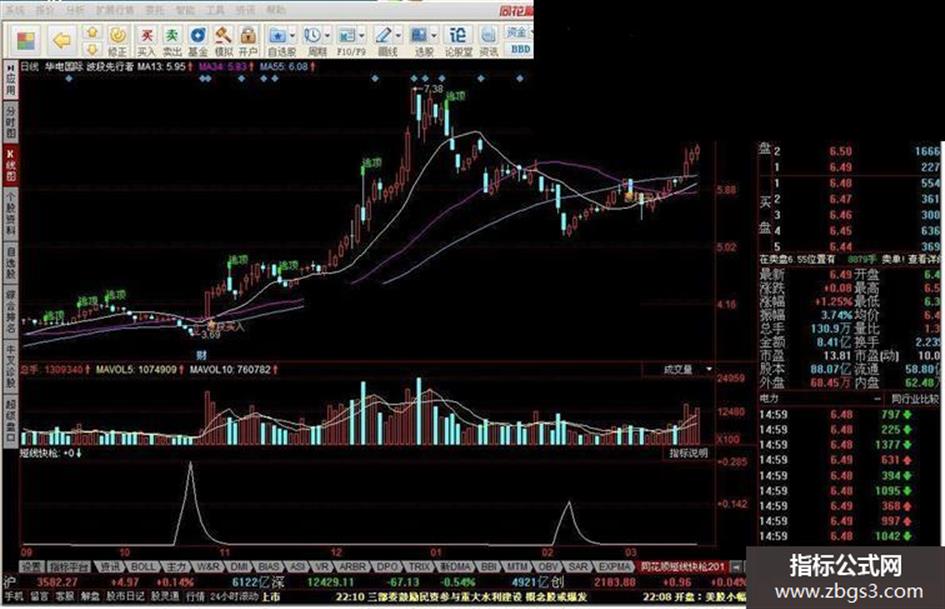Select the 应用 sidebar tab
This screenshot has height=609, width=945.
coord(10,81)
